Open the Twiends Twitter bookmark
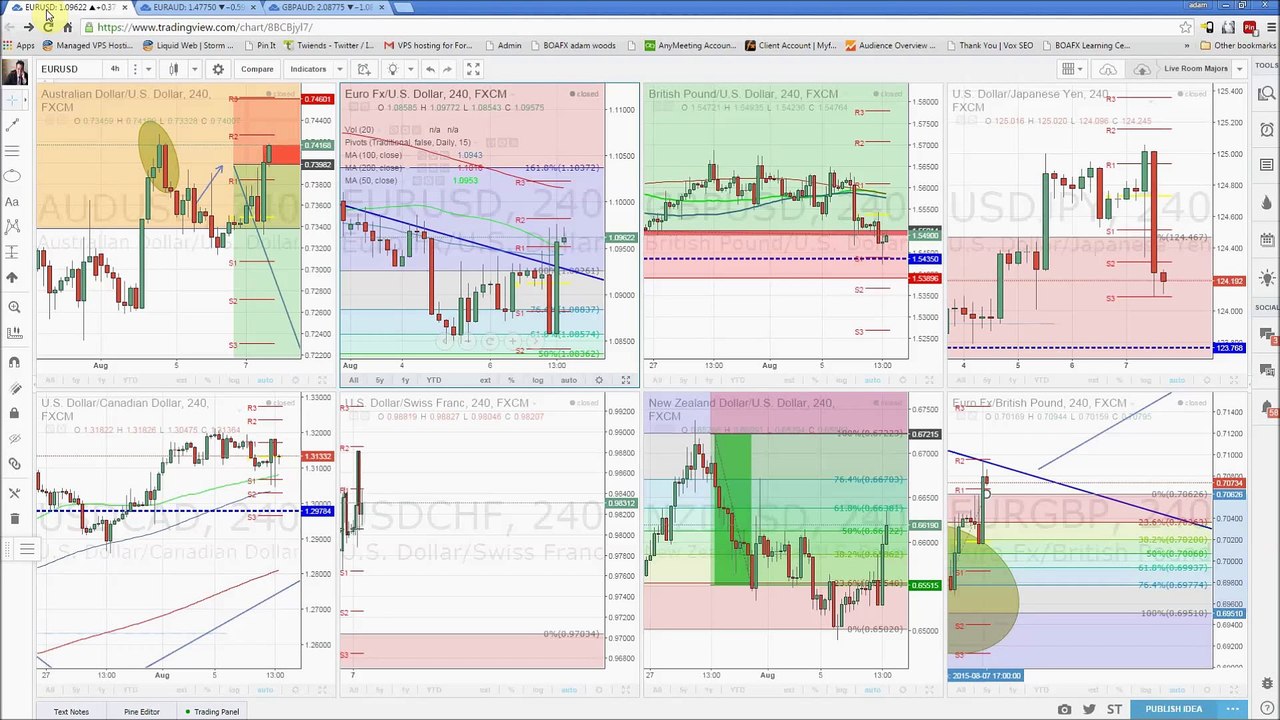Viewport: 1280px width, 720px height. point(327,45)
